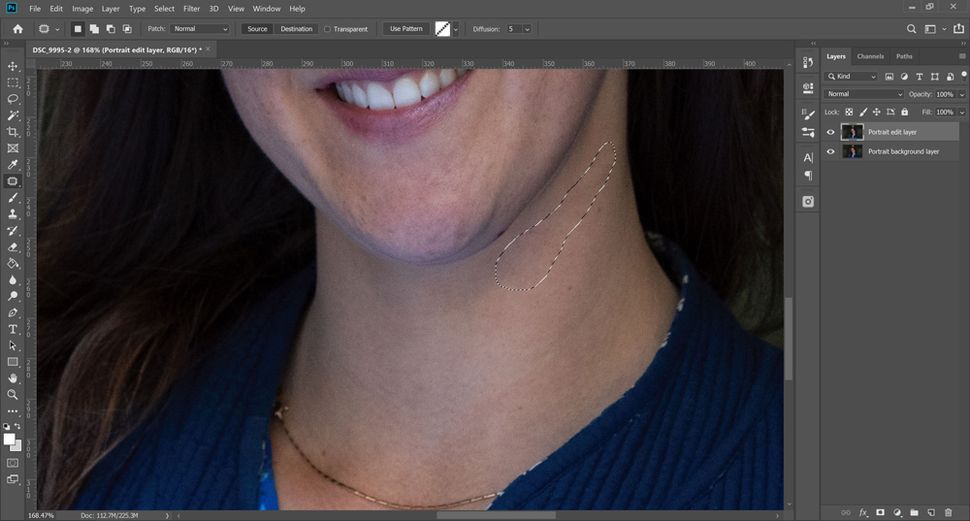Open the Kind layer filter dropdown
This screenshot has height=521, width=970.
(852, 77)
